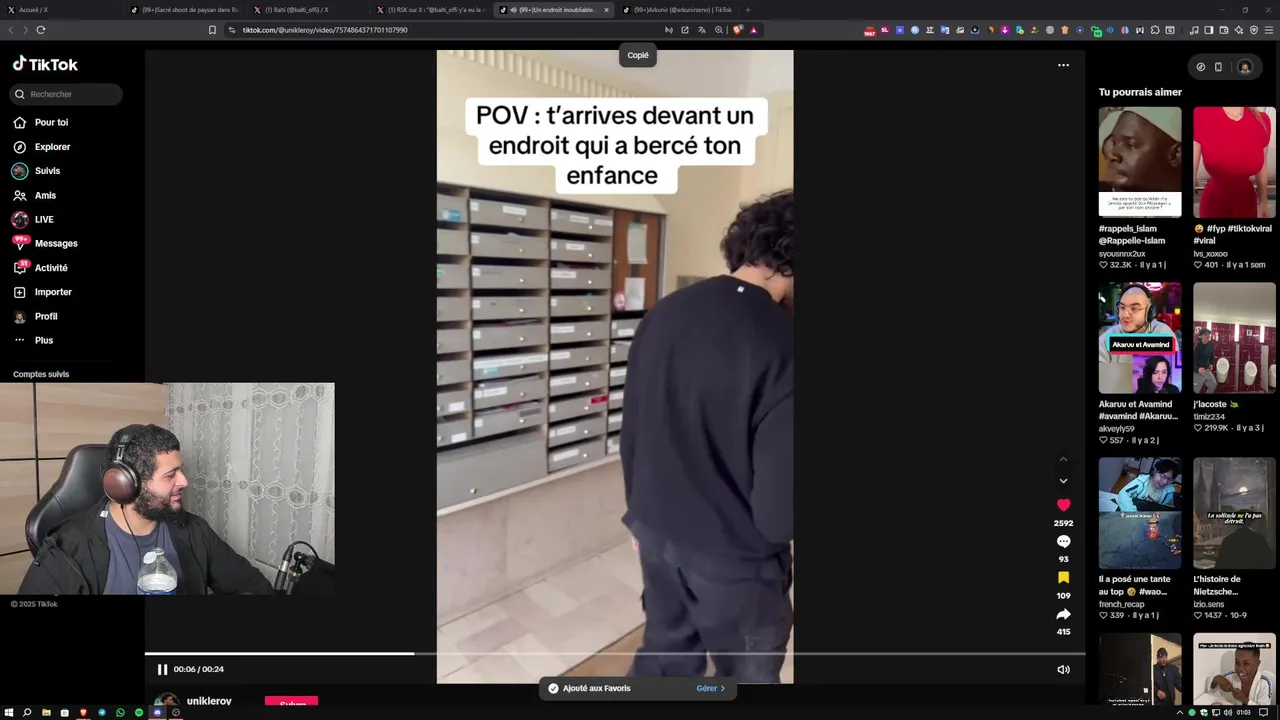Open syousnnx2ux creator link

[x=1122, y=254]
